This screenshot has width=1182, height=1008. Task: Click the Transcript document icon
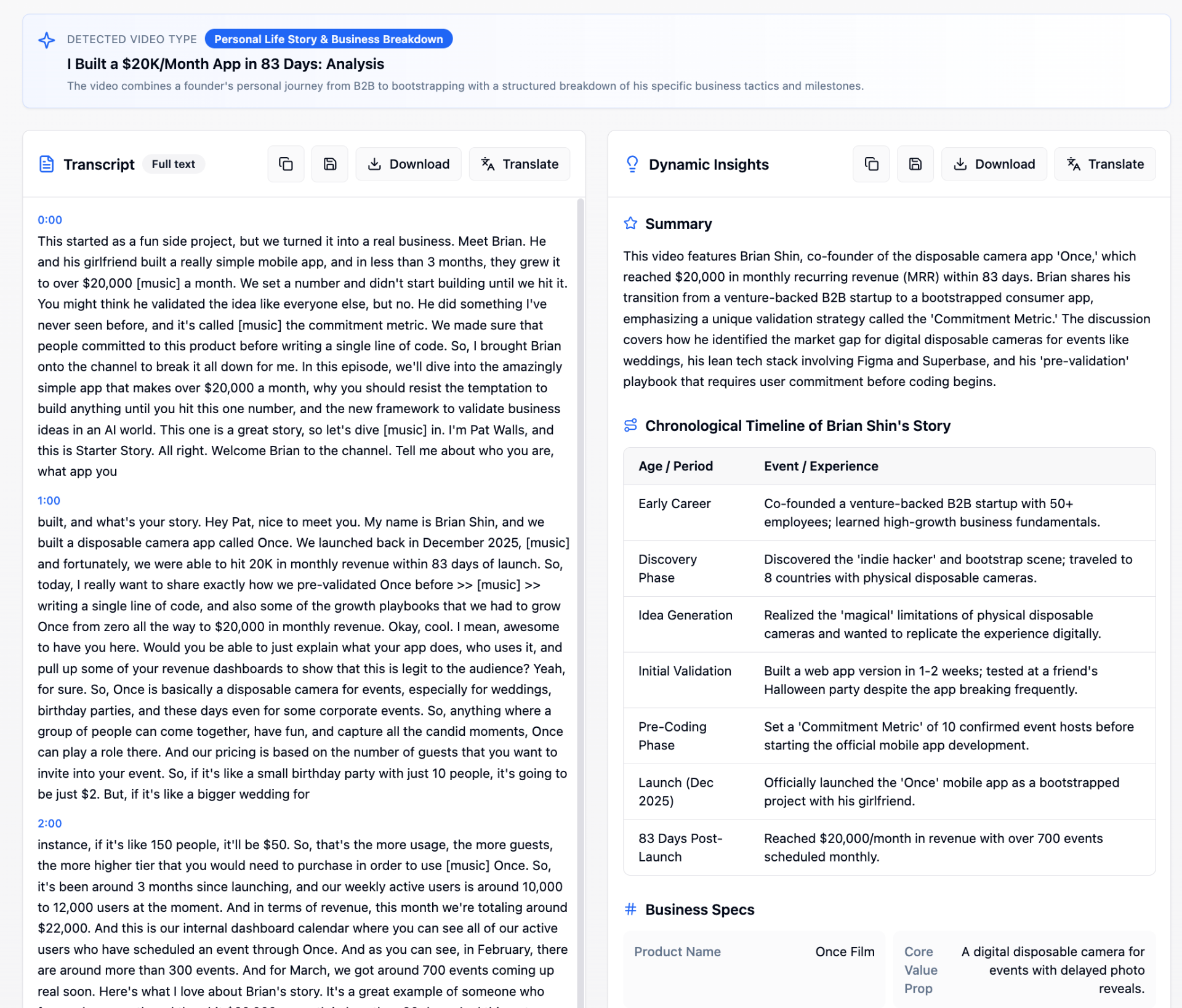click(x=47, y=164)
